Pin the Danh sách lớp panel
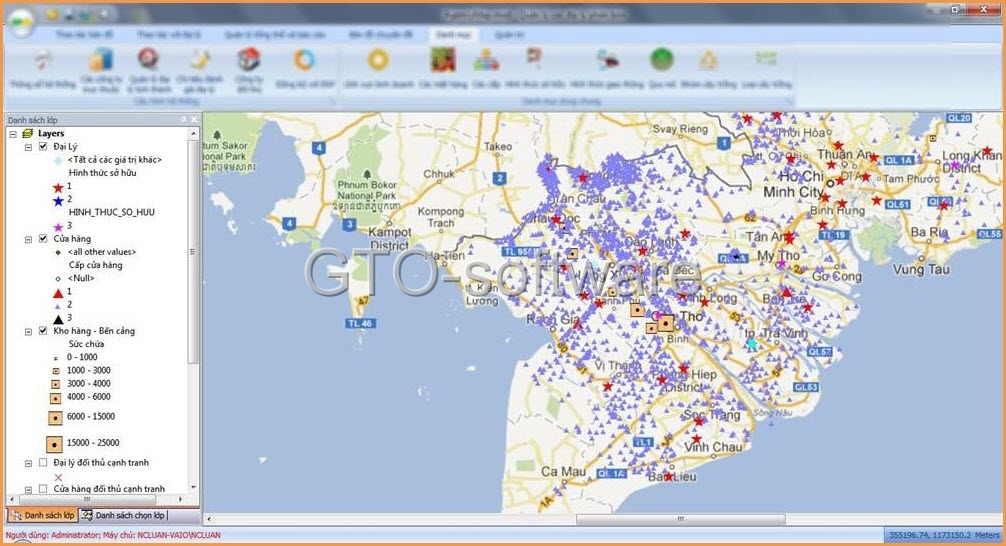Image resolution: width=1006 pixels, height=546 pixels. tap(183, 119)
